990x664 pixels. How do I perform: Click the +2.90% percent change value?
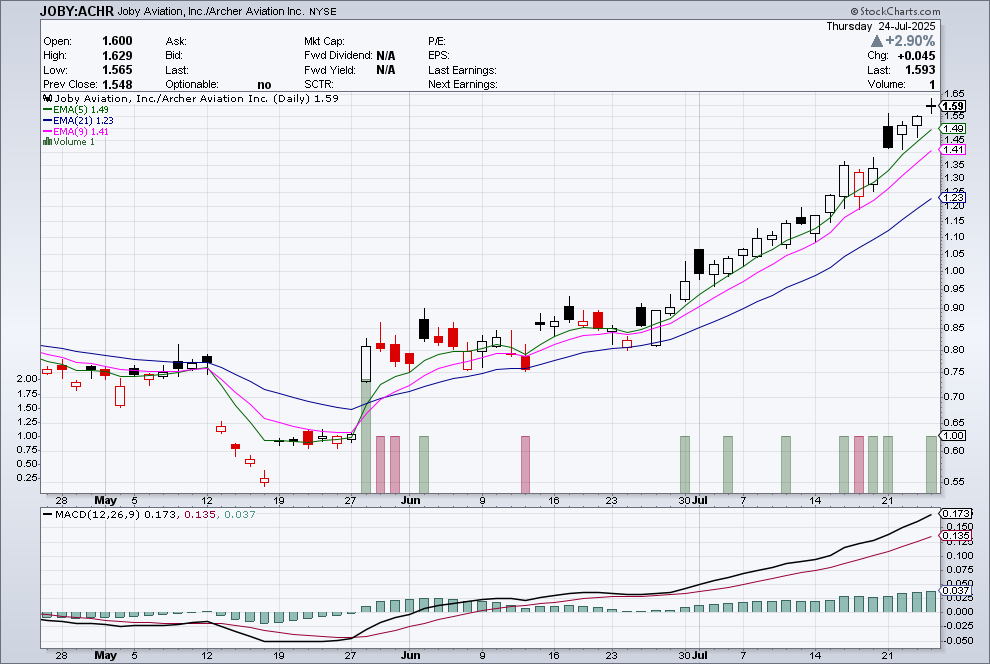tap(910, 41)
